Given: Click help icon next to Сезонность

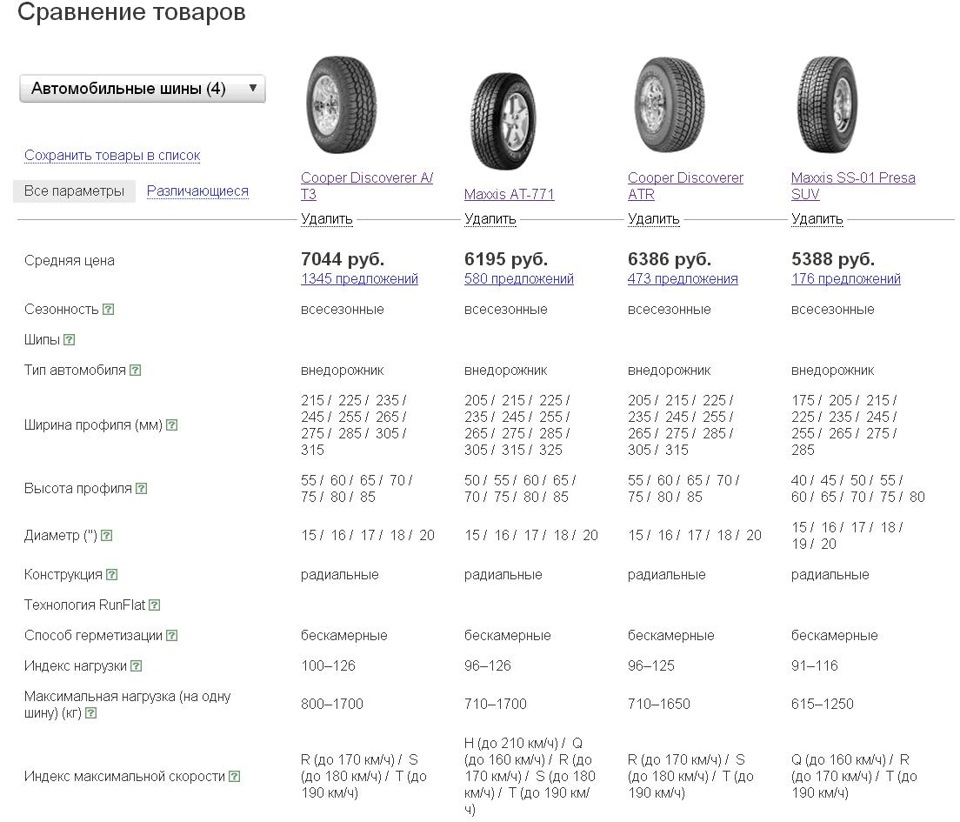Looking at the screenshot, I should coord(108,310).
